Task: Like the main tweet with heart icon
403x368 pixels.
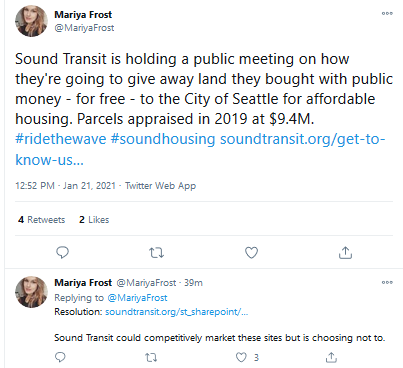Action: 251,253
